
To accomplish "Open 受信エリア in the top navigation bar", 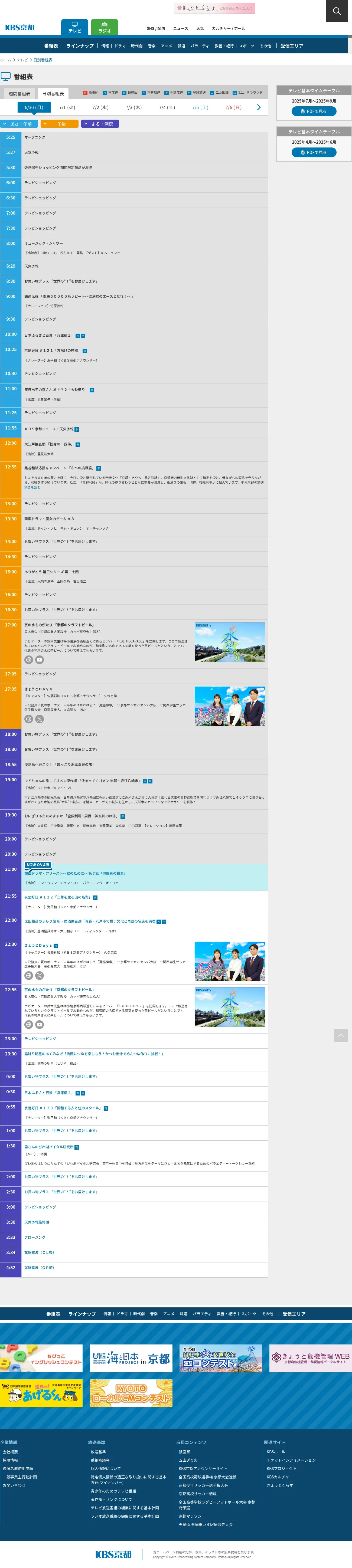I will tap(292, 46).
